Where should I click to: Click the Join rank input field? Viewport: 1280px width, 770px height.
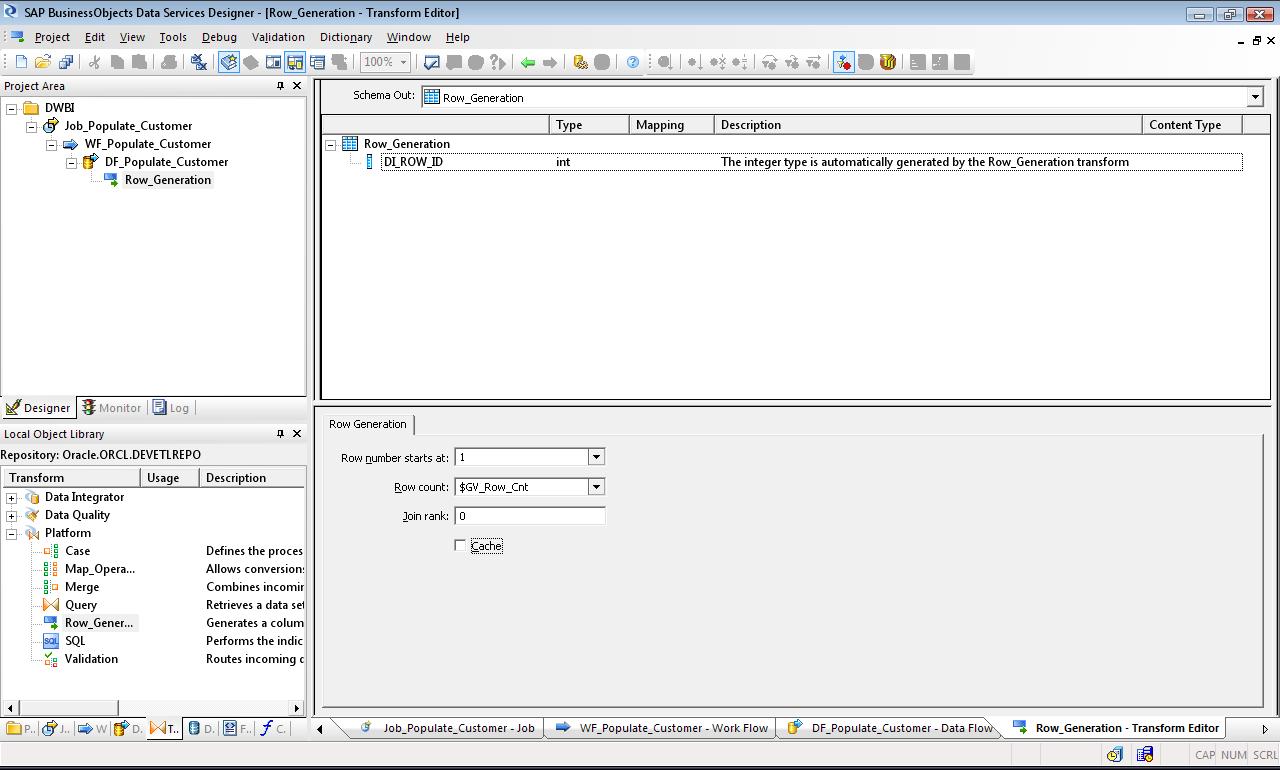(x=530, y=516)
